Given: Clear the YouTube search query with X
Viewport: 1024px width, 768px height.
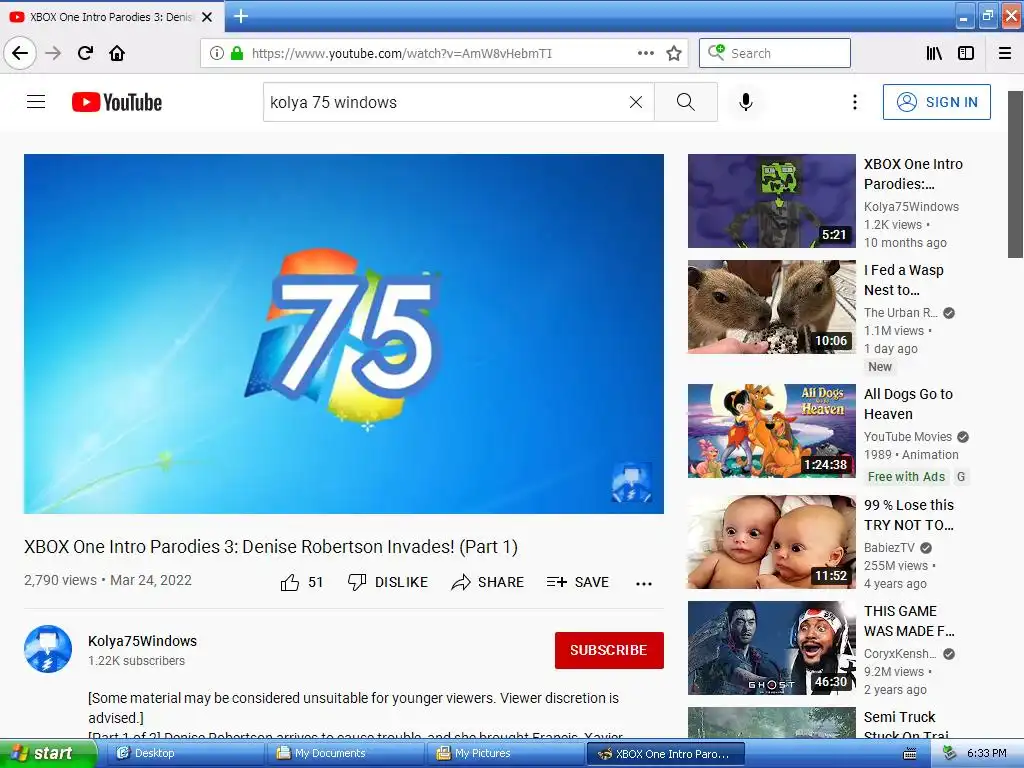Looking at the screenshot, I should pos(635,102).
